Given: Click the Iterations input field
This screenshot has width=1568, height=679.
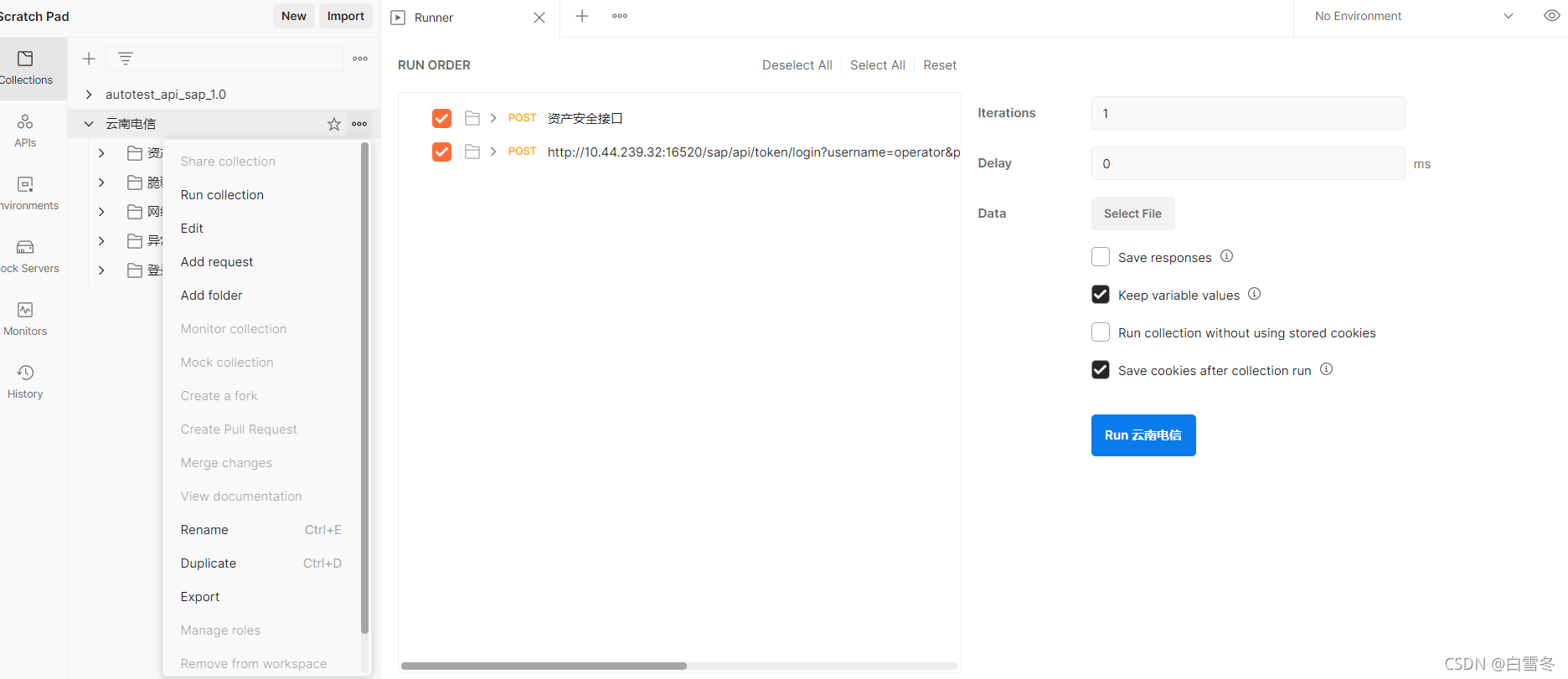Looking at the screenshot, I should coord(1248,113).
